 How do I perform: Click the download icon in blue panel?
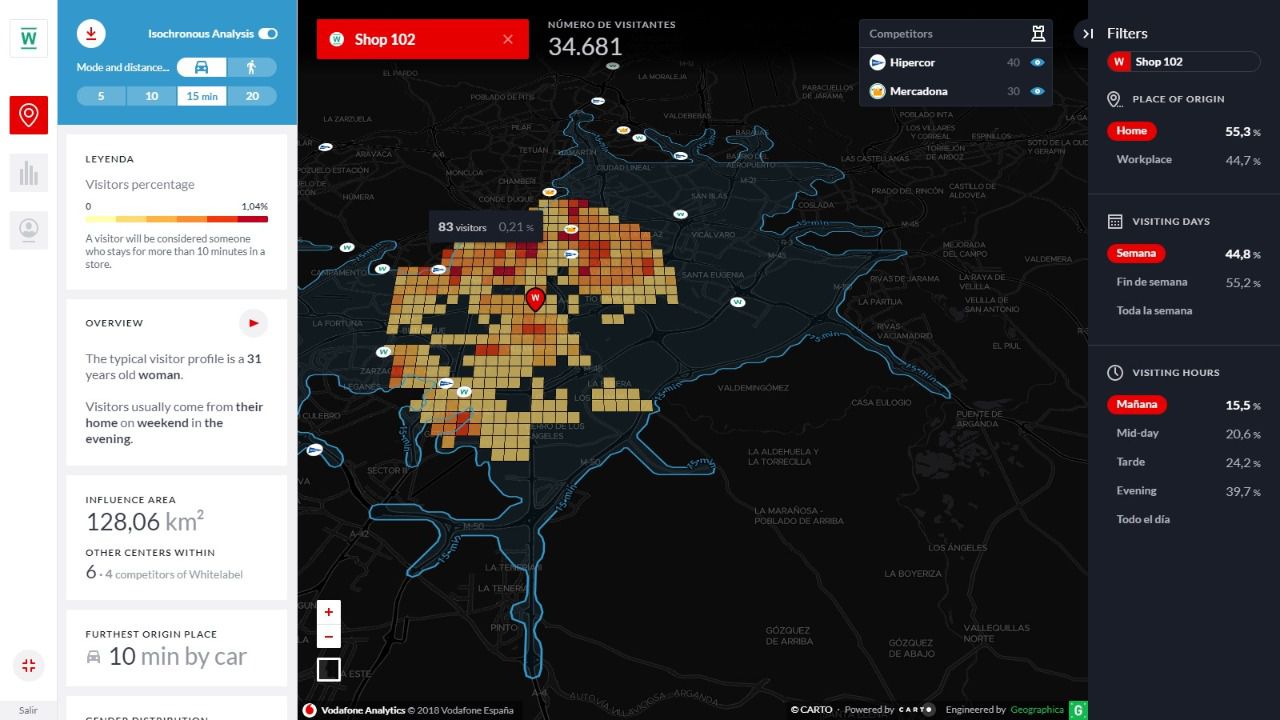(x=91, y=34)
